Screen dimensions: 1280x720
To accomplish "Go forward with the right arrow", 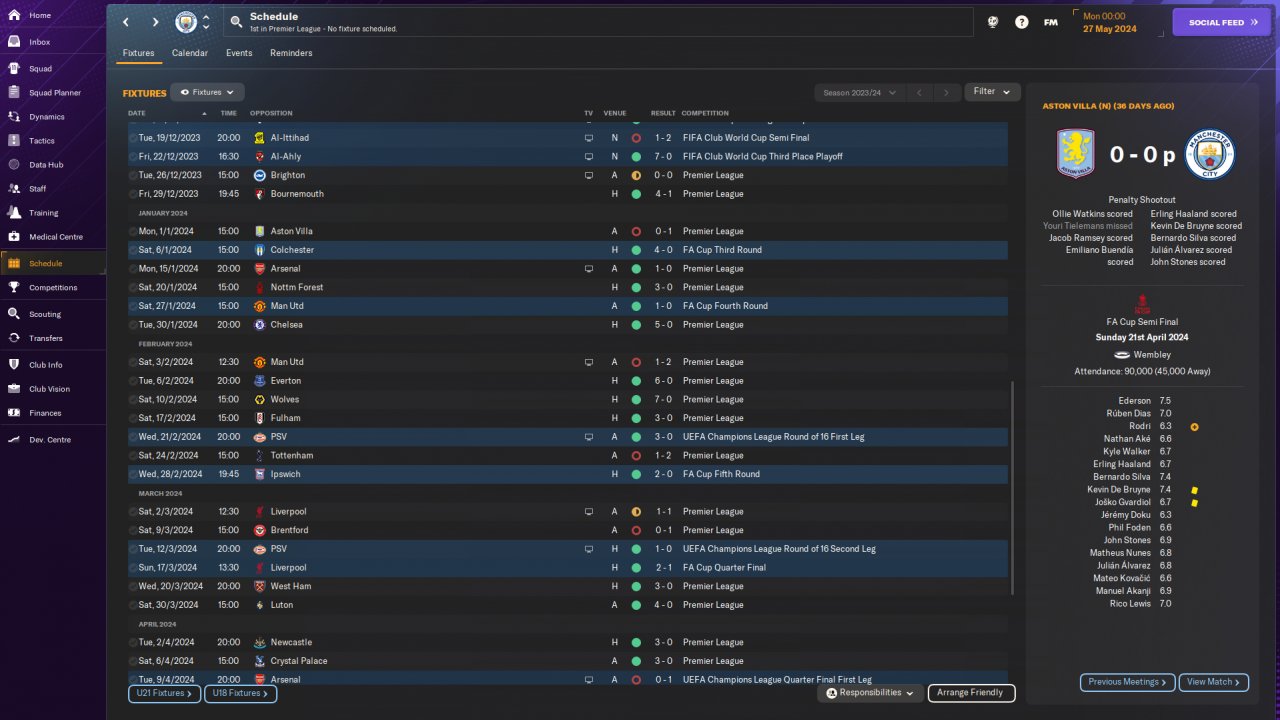I will click(155, 22).
